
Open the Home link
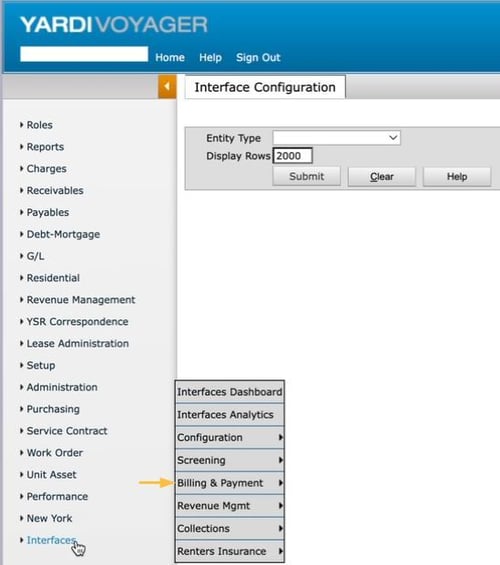coord(170,58)
